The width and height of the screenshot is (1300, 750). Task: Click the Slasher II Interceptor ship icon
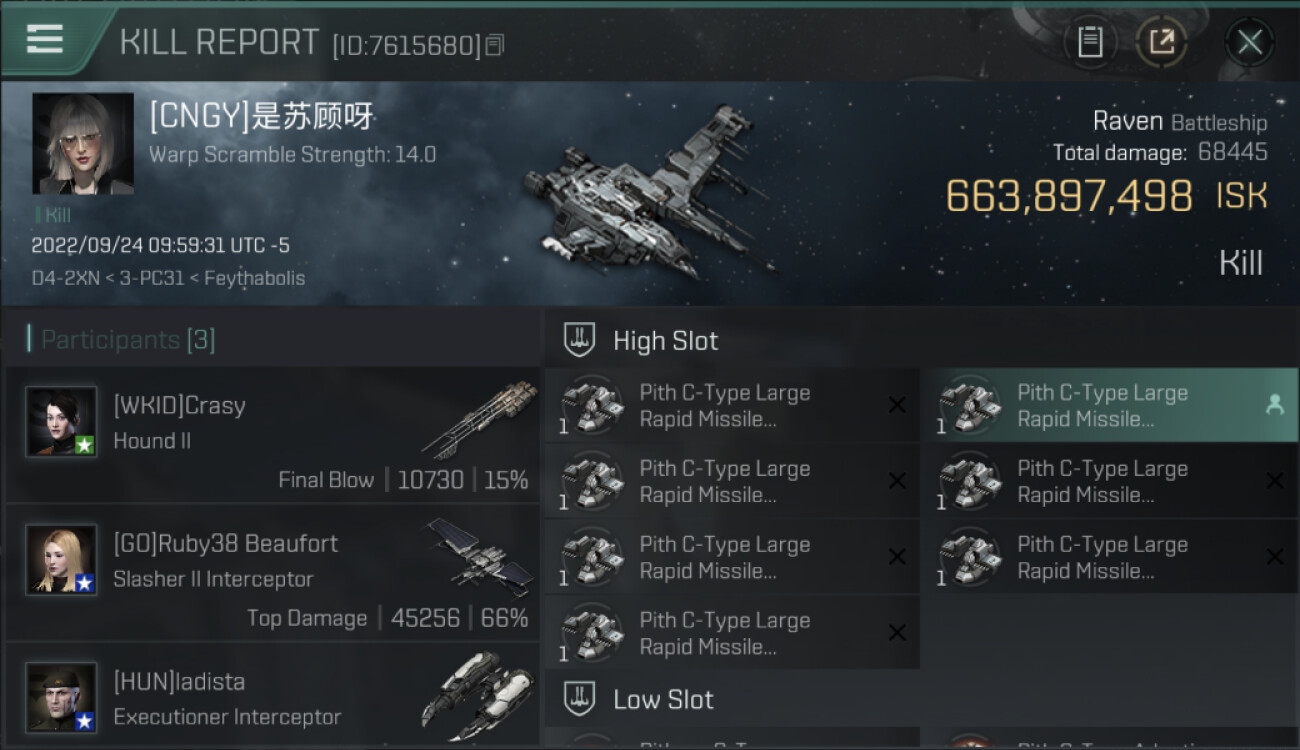481,556
